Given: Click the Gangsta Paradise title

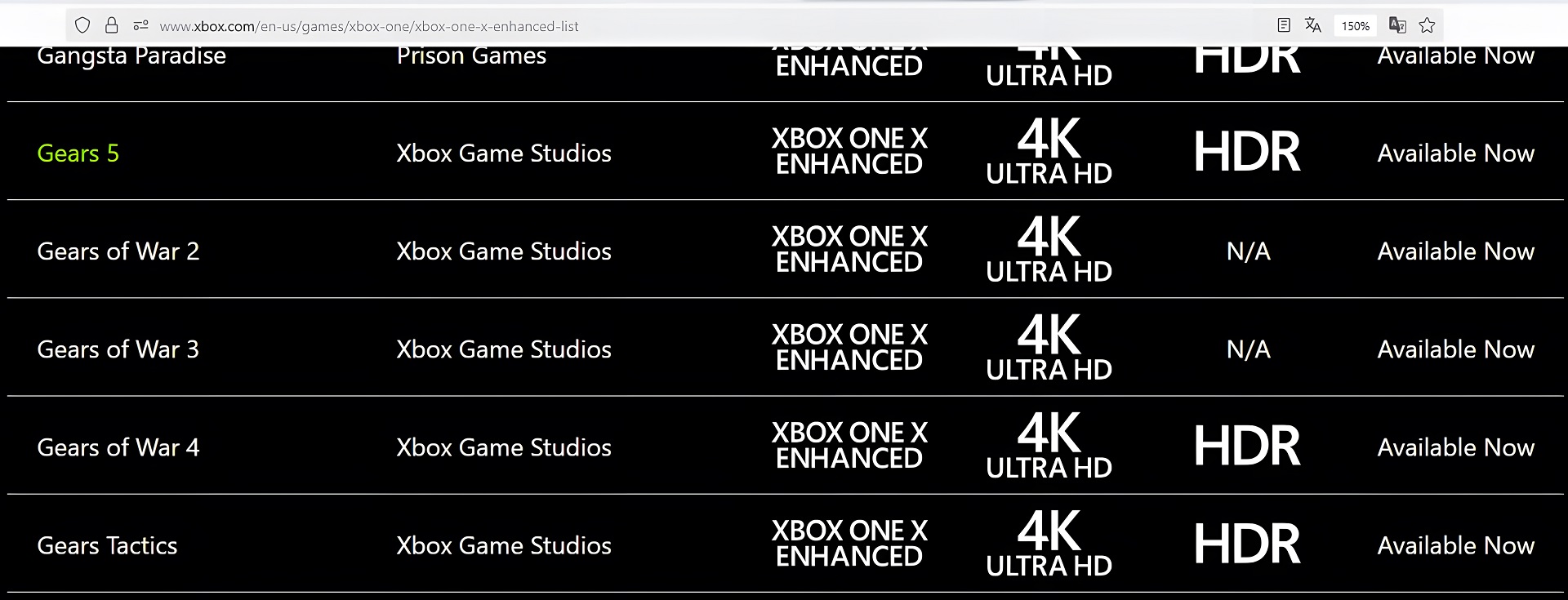Looking at the screenshot, I should coord(131,56).
